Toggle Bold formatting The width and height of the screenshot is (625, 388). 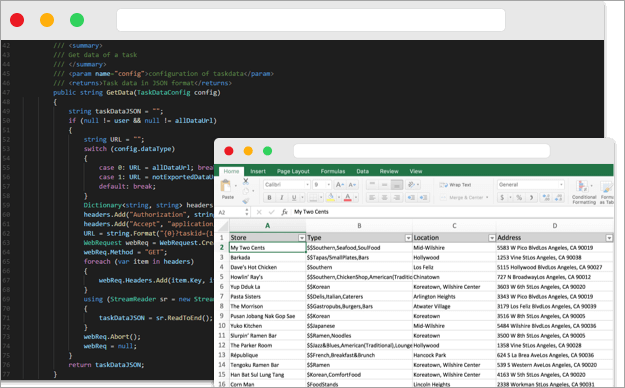pyautogui.click(x=269, y=197)
